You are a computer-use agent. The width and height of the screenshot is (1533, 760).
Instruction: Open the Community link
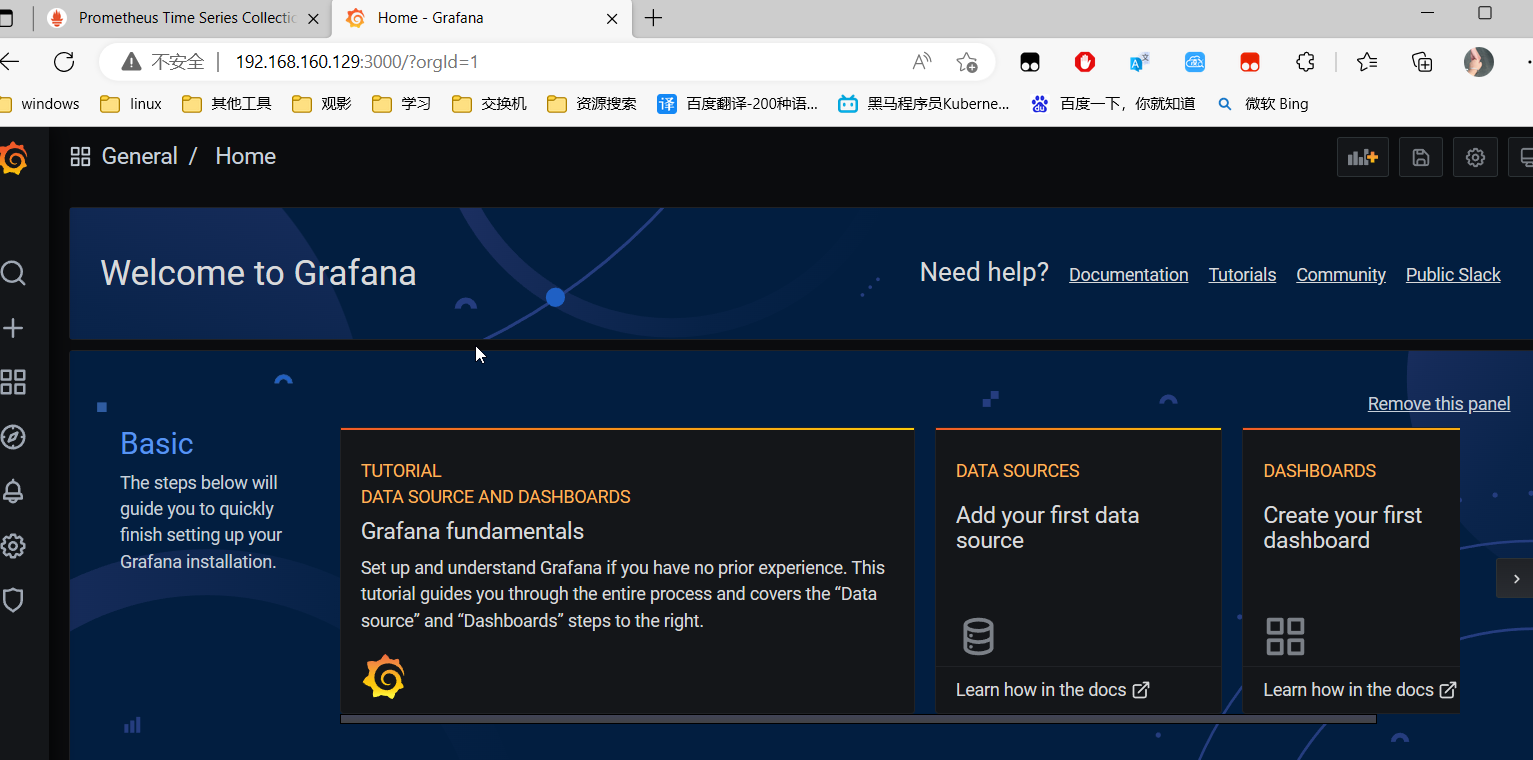(x=1341, y=275)
